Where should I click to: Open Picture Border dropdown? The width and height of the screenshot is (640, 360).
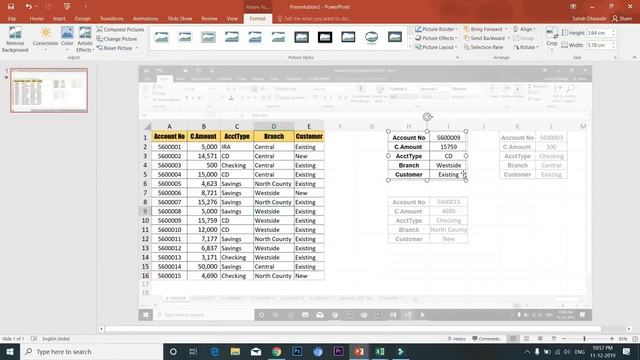tap(436, 29)
